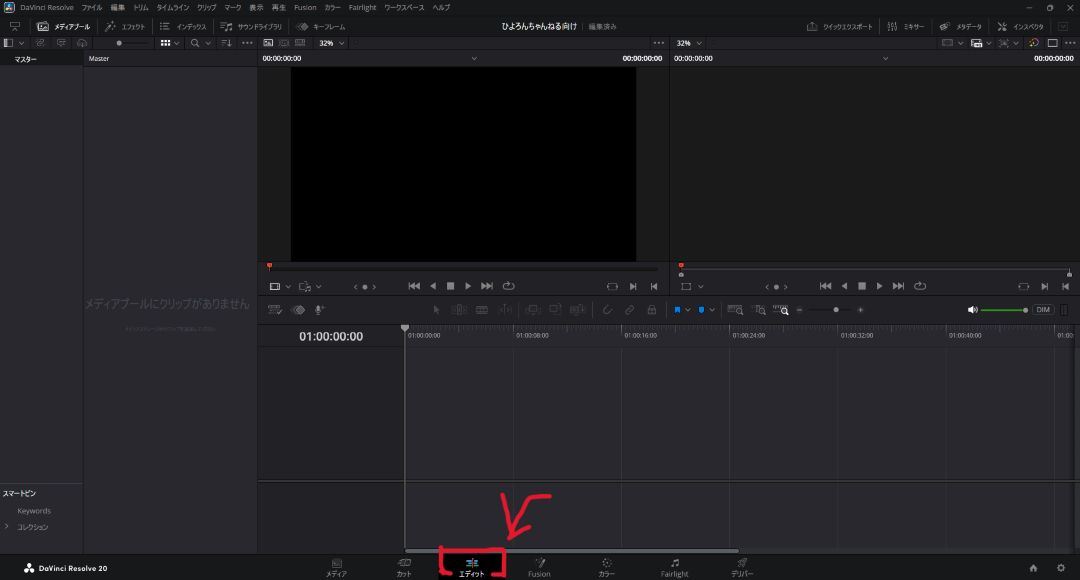Toggle the DIM audio button
Image resolution: width=1080 pixels, height=580 pixels.
click(x=1043, y=310)
